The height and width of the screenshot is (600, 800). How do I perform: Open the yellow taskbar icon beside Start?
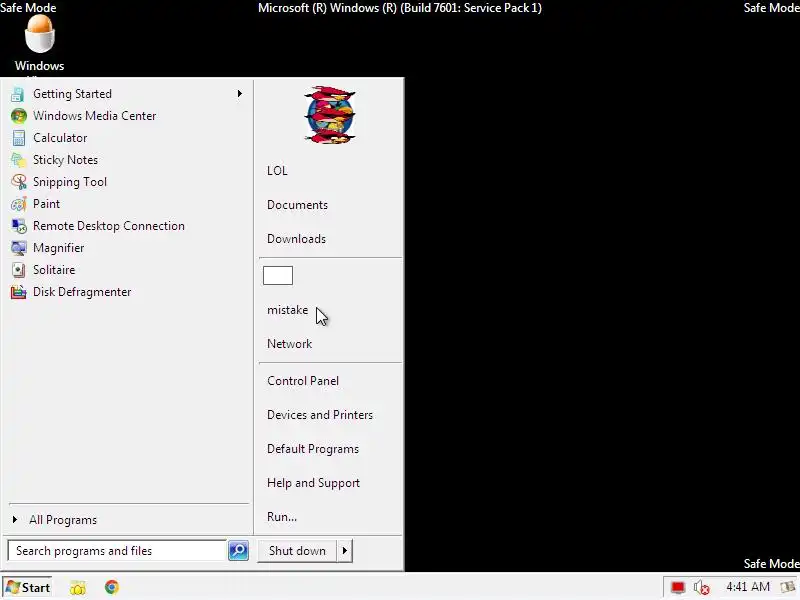tap(78, 588)
